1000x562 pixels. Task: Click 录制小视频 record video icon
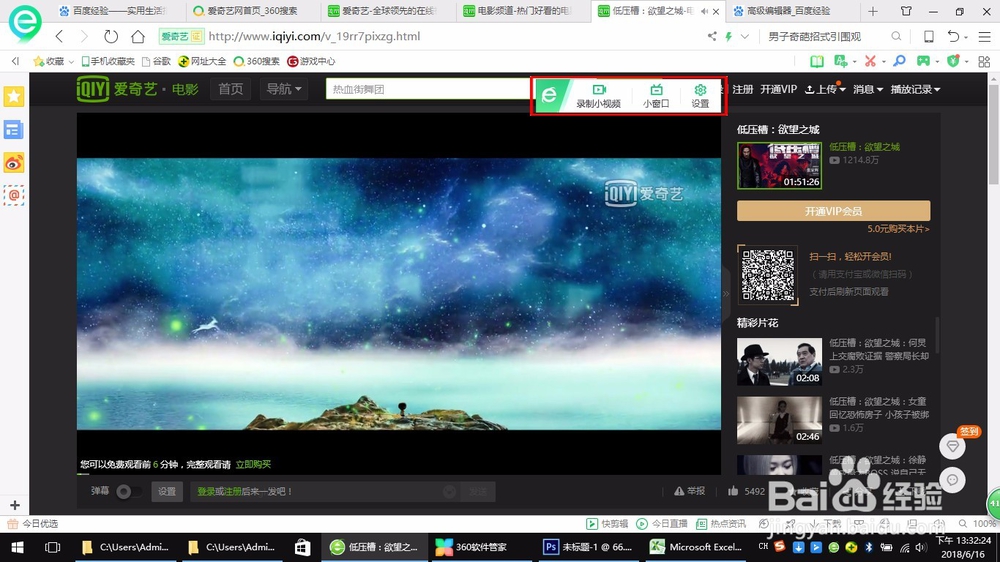(x=598, y=96)
